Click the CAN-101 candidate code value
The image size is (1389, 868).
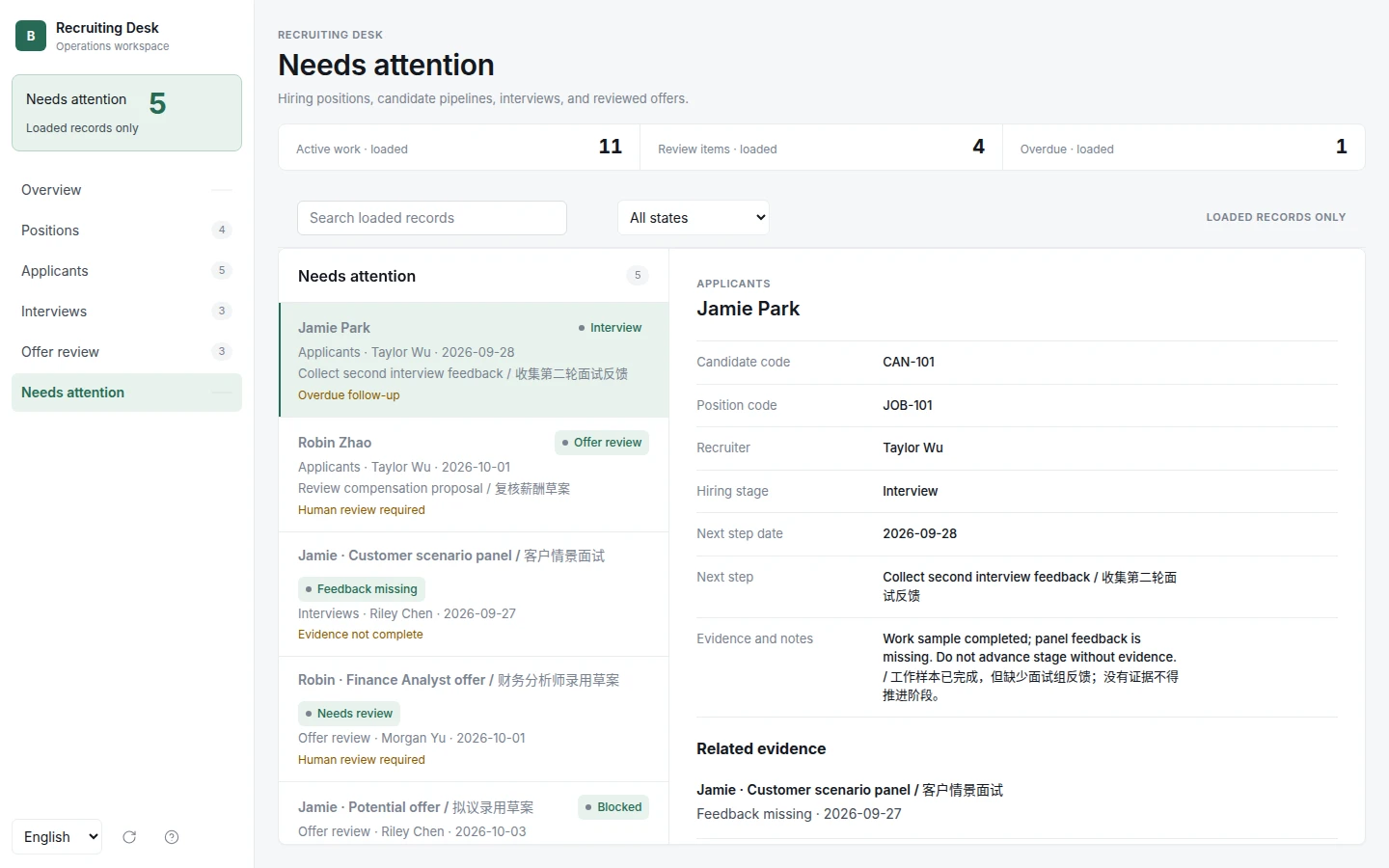point(909,363)
